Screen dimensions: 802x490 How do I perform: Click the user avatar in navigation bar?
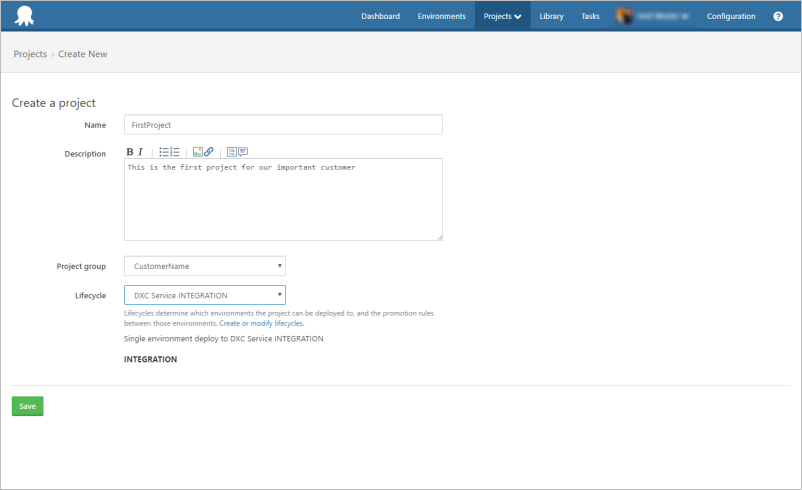[624, 16]
